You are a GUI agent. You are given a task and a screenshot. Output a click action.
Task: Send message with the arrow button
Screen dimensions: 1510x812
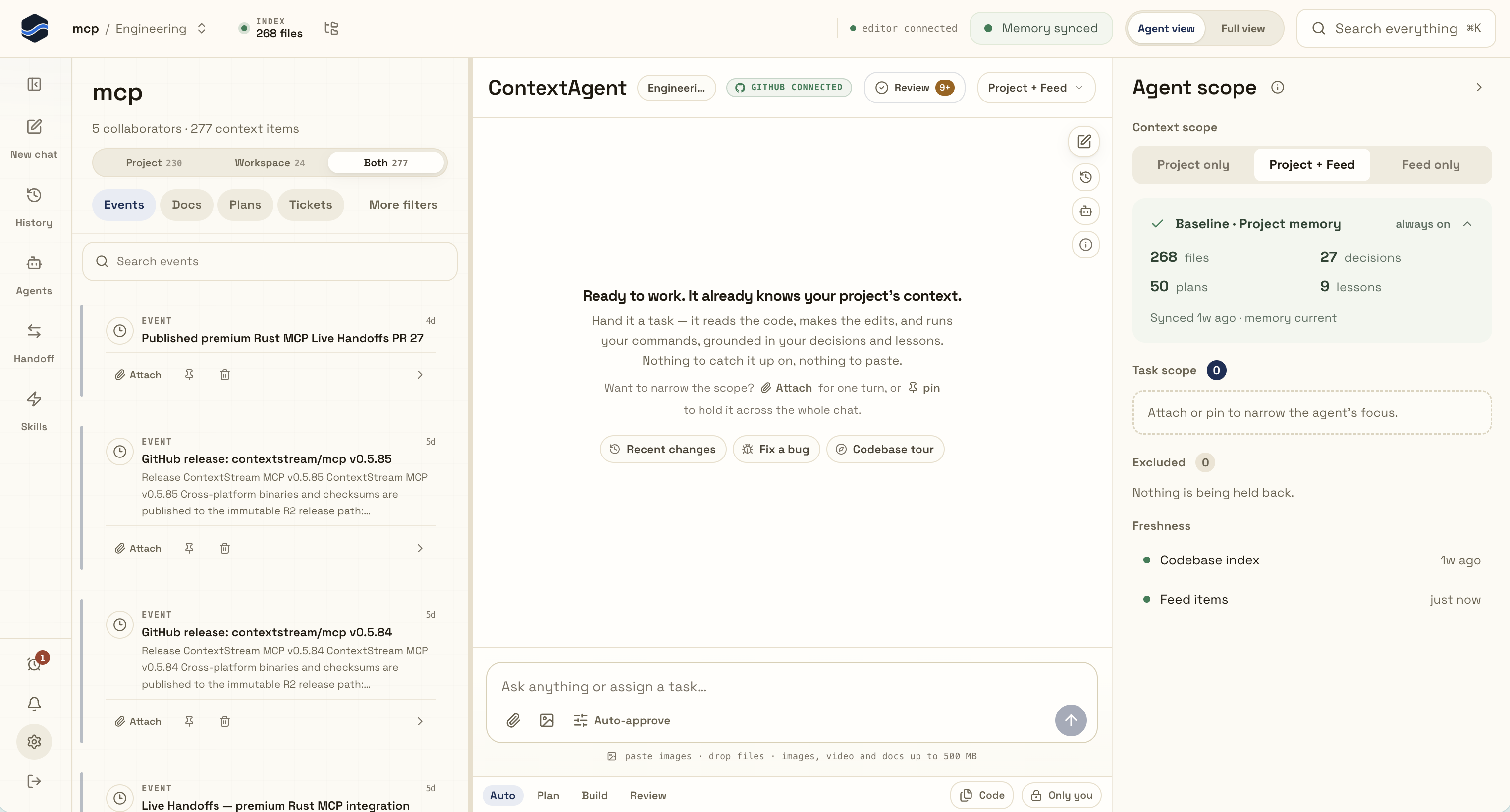pos(1071,720)
